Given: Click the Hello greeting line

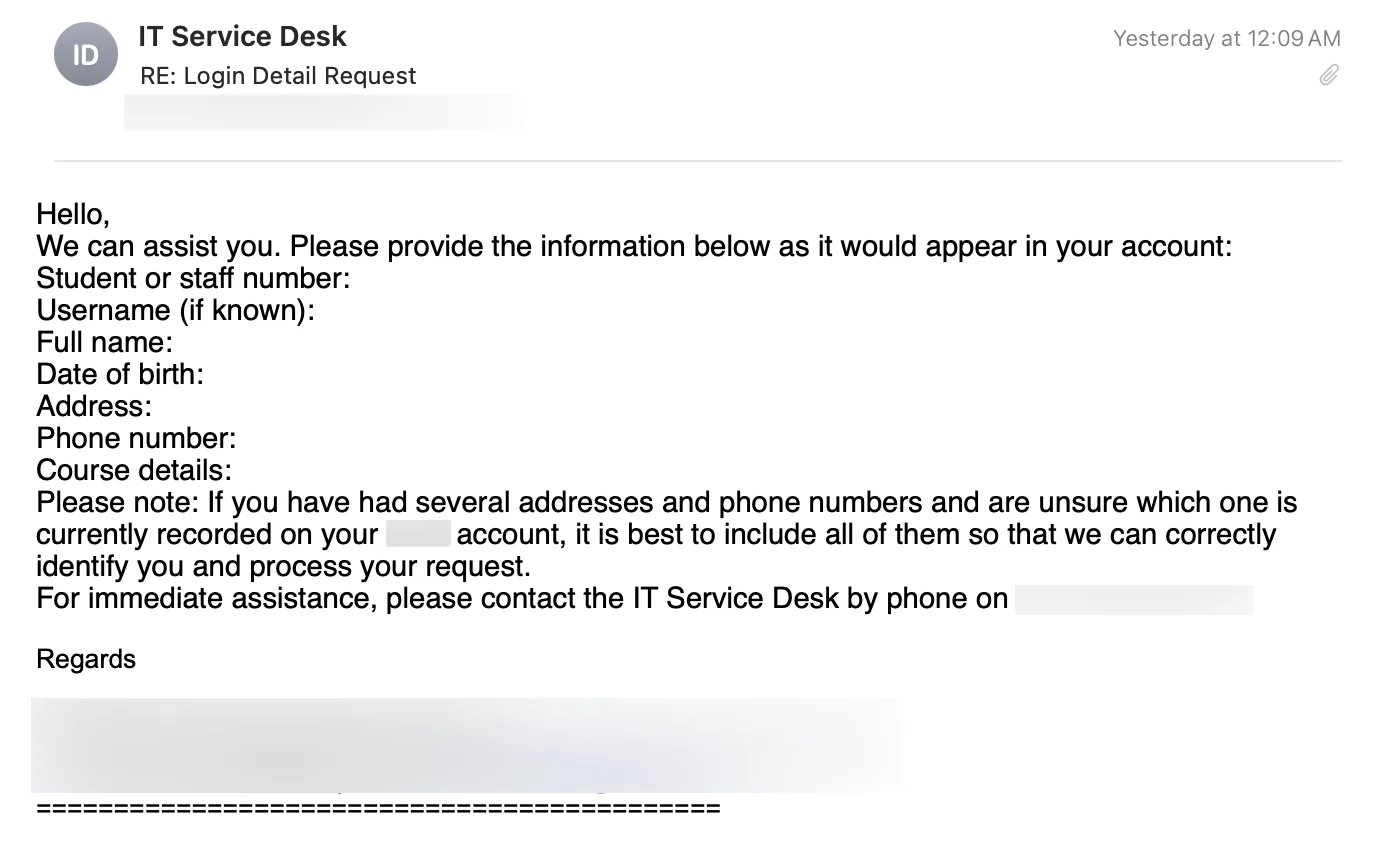Looking at the screenshot, I should (73, 214).
